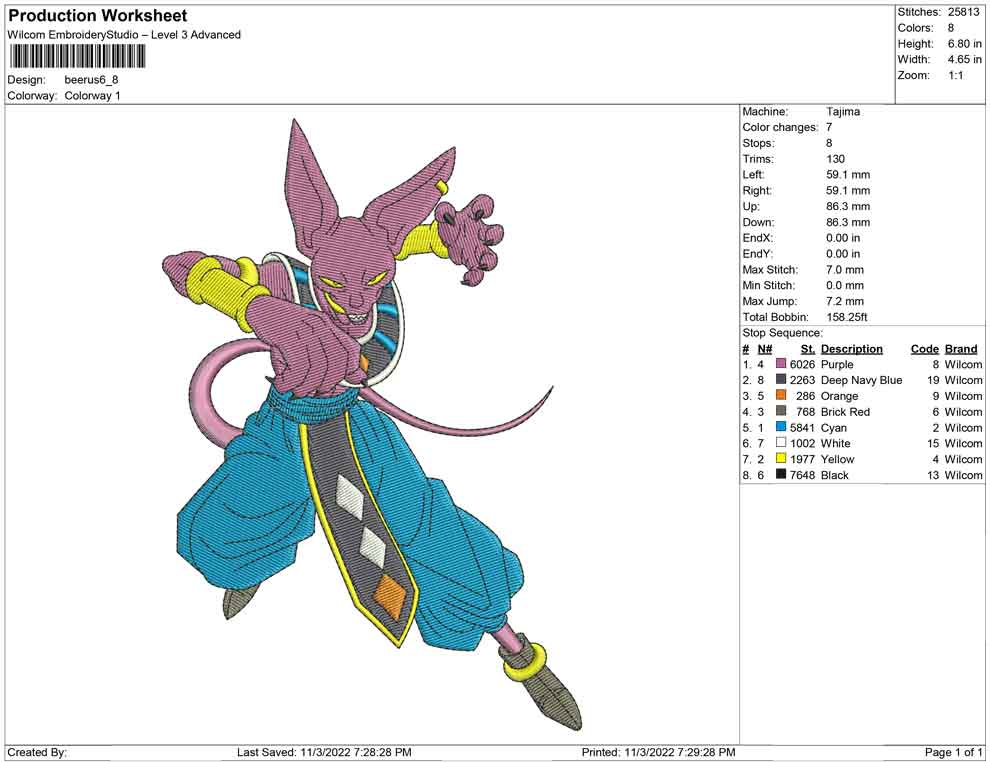
Task: Click the Cyan color swatch
Action: [x=781, y=427]
